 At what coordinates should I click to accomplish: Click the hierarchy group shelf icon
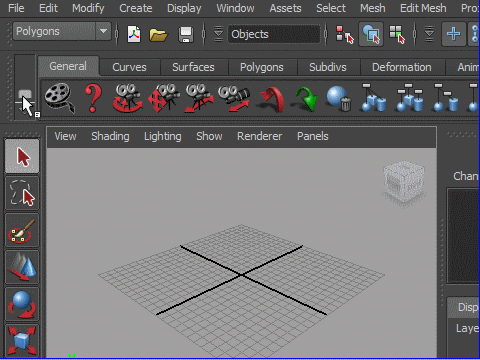click(x=374, y=98)
